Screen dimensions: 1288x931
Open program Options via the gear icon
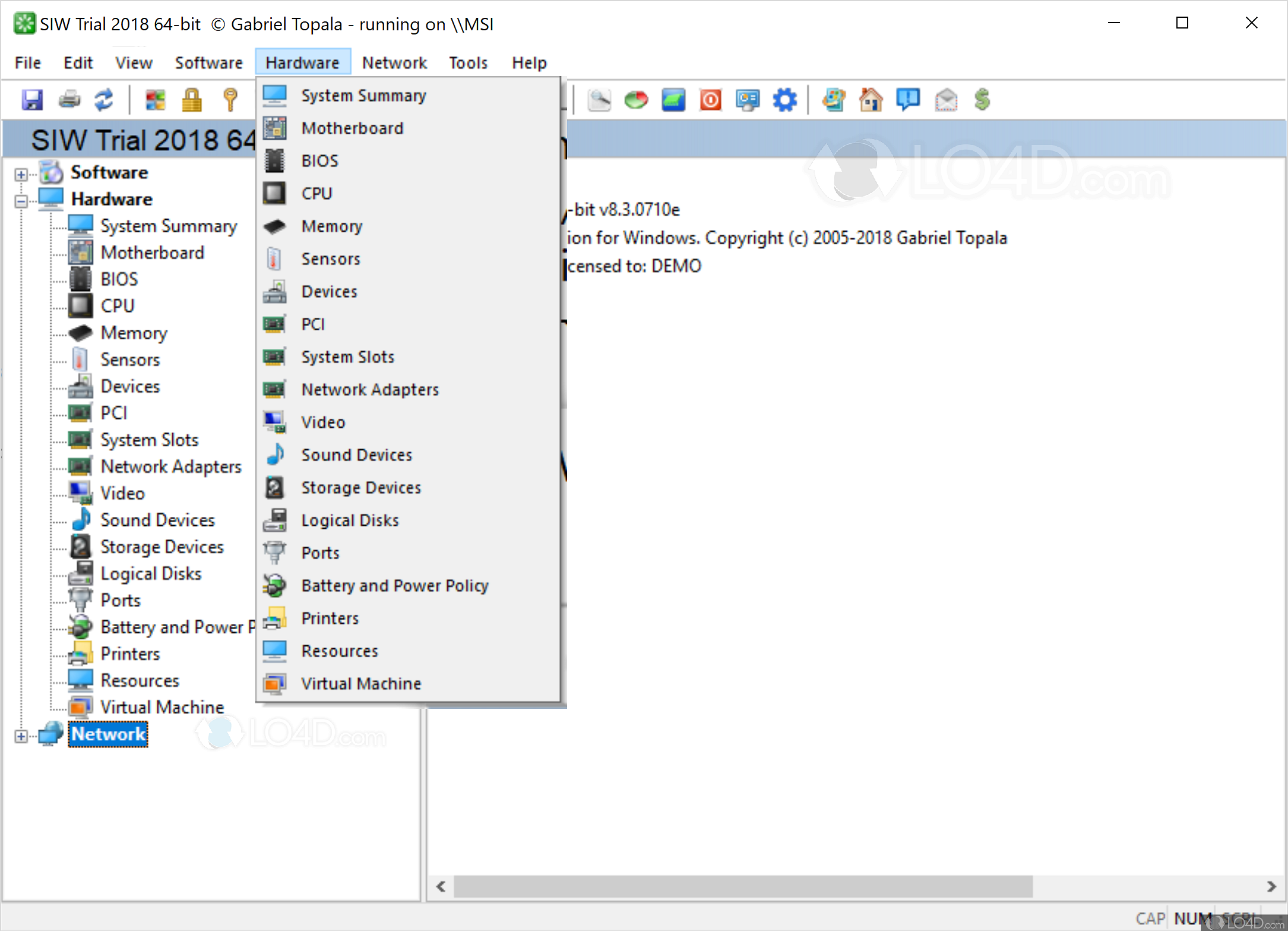pyautogui.click(x=785, y=100)
